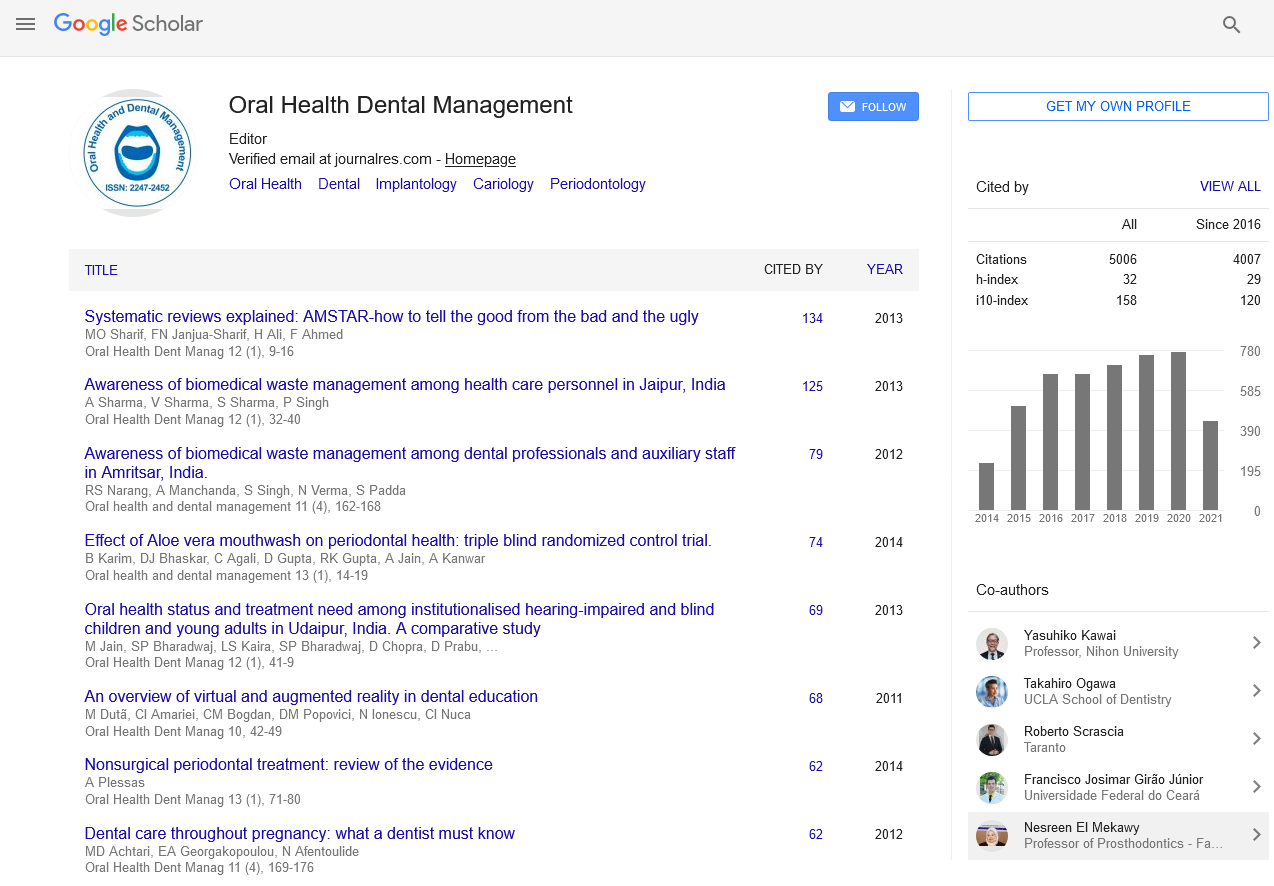1274x886 pixels.
Task: Expand Yasuhiko Kawai co-author chevron
Action: click(1256, 643)
